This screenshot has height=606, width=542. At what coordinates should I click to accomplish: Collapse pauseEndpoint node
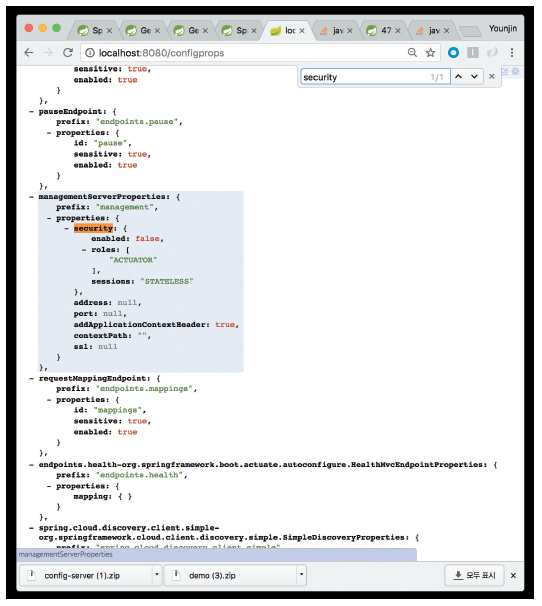(31, 111)
